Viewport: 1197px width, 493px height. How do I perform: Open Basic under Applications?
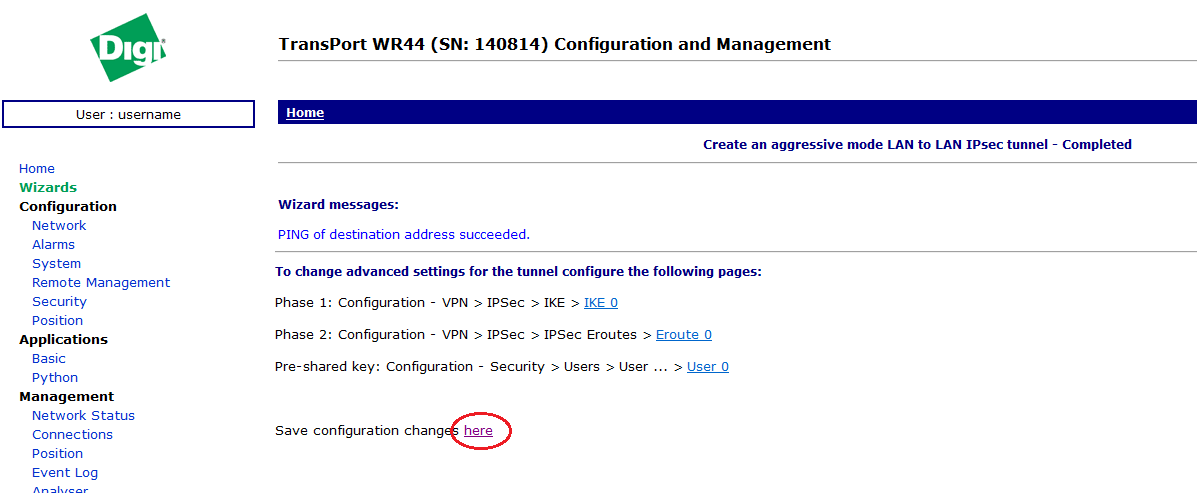(x=49, y=359)
